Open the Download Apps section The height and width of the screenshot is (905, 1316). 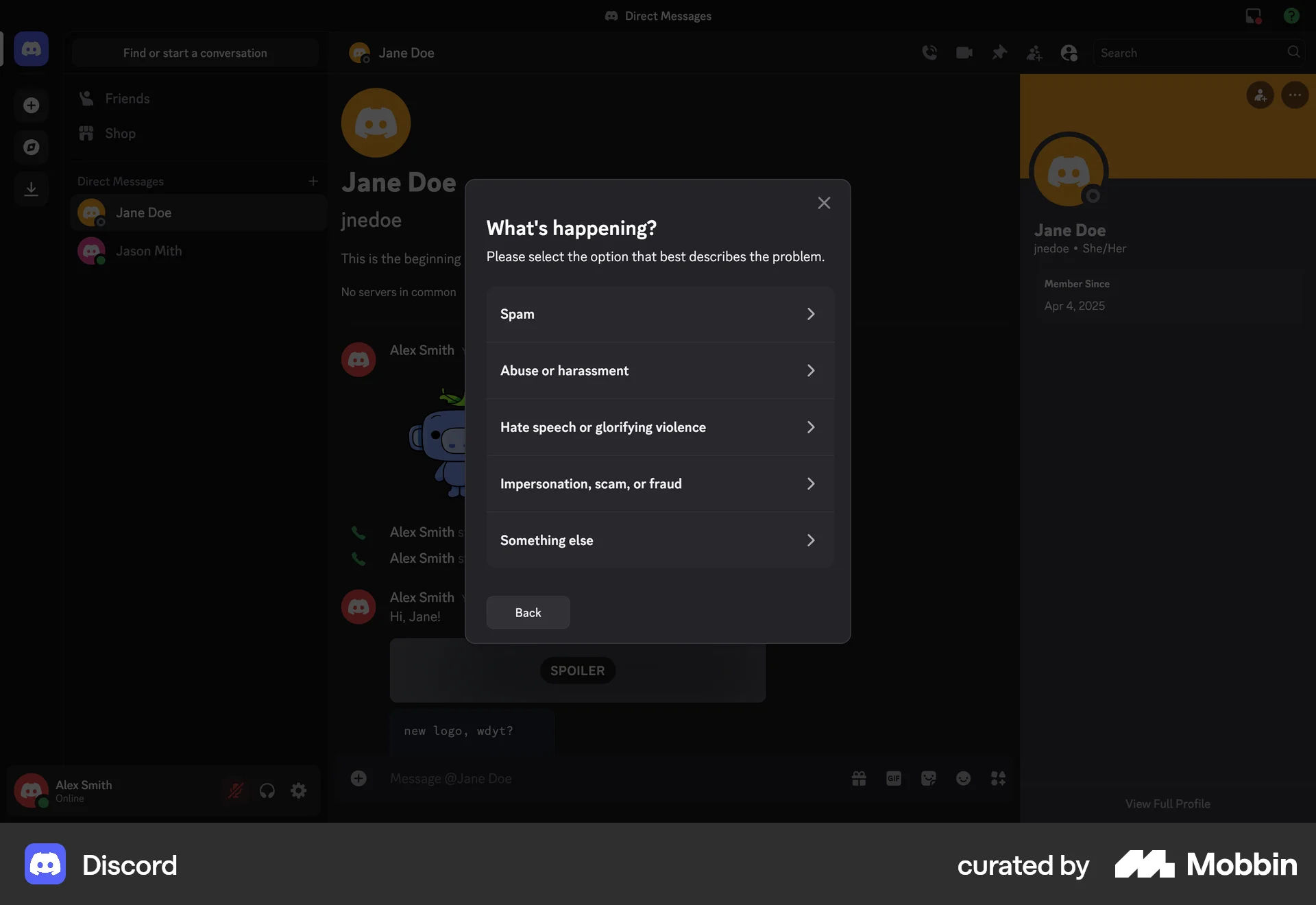coord(31,189)
